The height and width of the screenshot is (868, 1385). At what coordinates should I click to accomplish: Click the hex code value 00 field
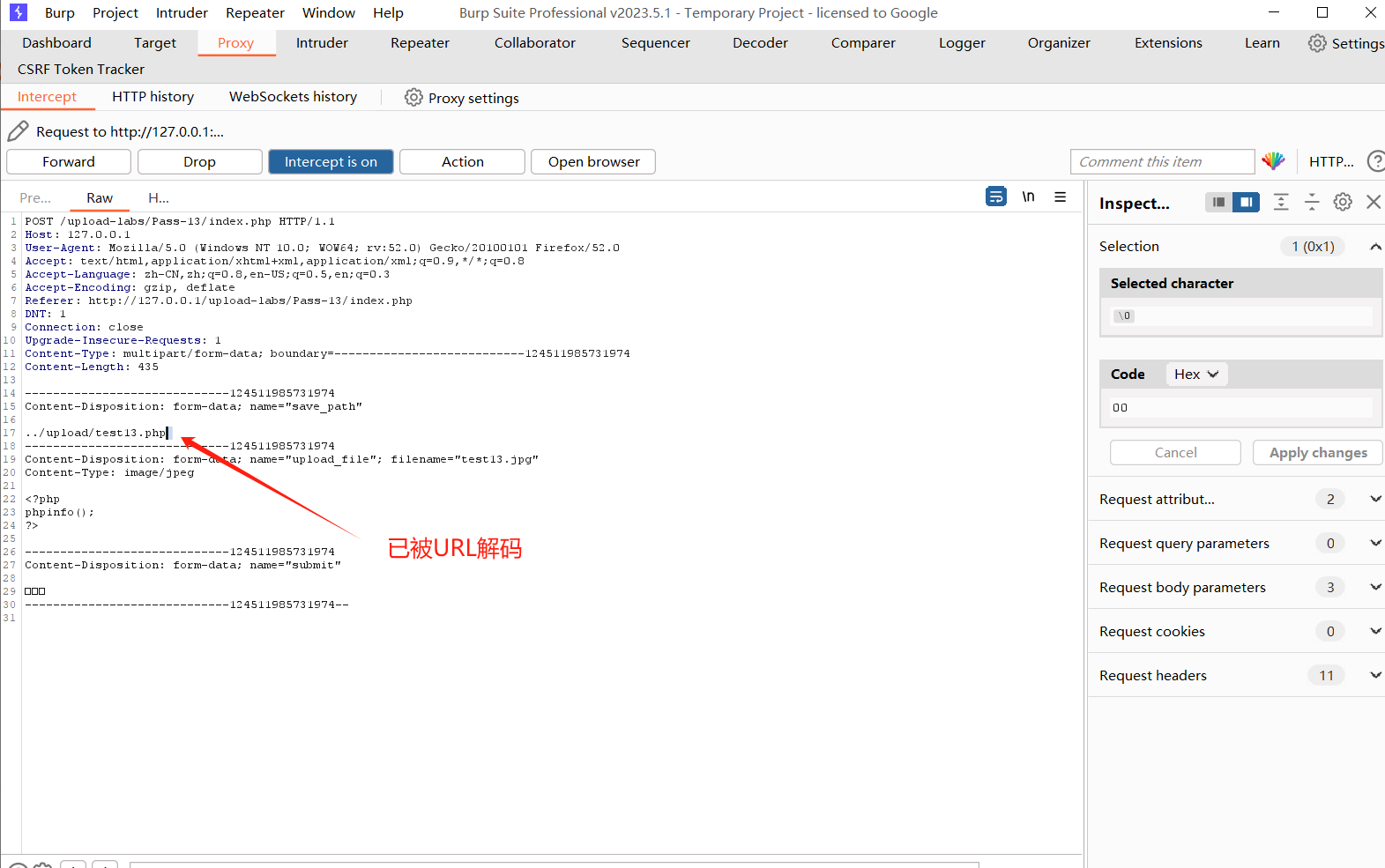(x=1240, y=407)
